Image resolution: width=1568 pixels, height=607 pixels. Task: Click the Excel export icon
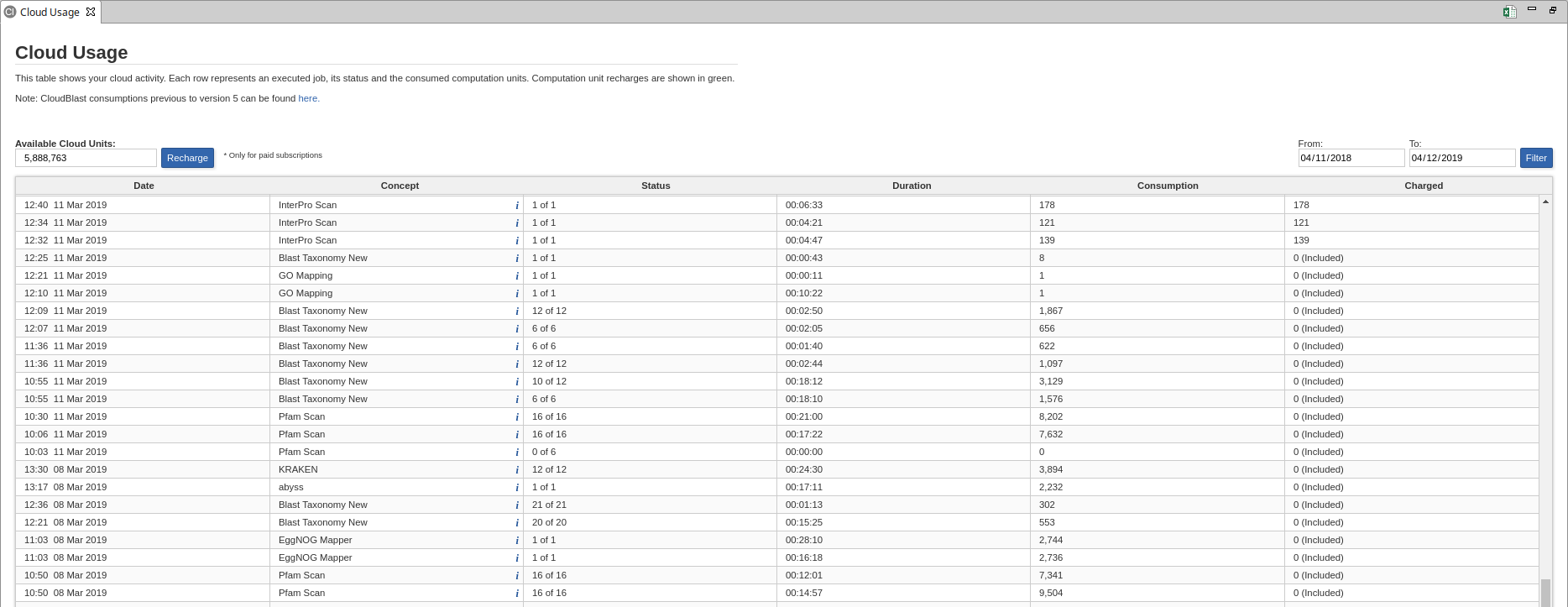[x=1509, y=12]
